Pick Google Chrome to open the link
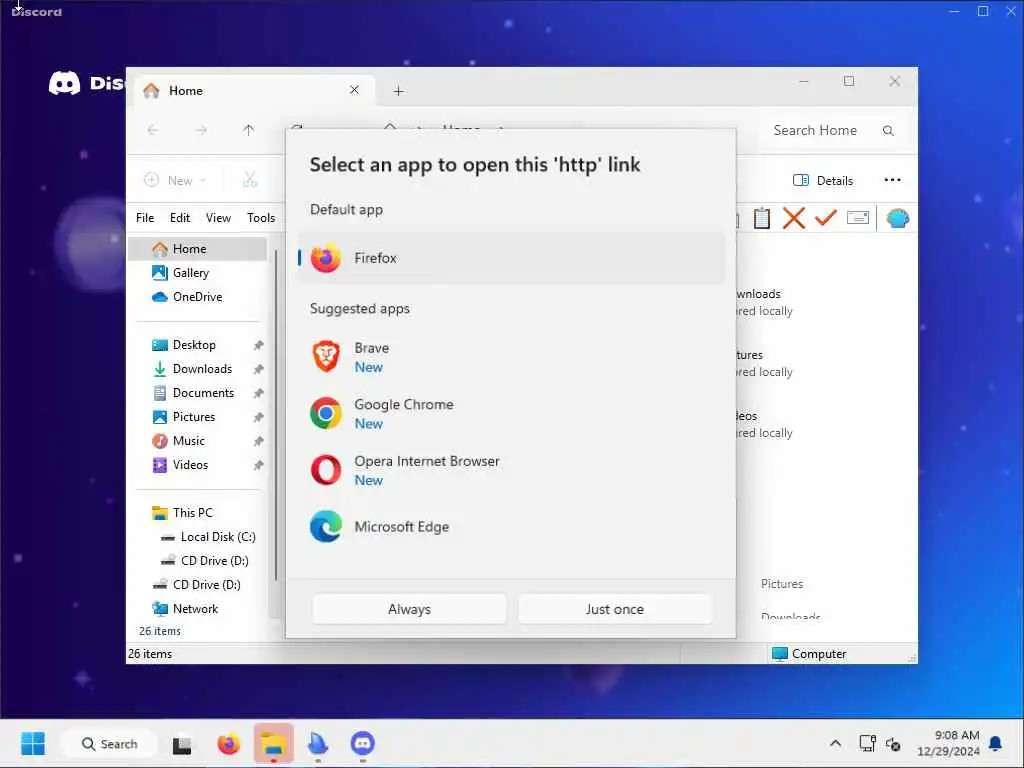Viewport: 1024px width, 768px height. [511, 413]
